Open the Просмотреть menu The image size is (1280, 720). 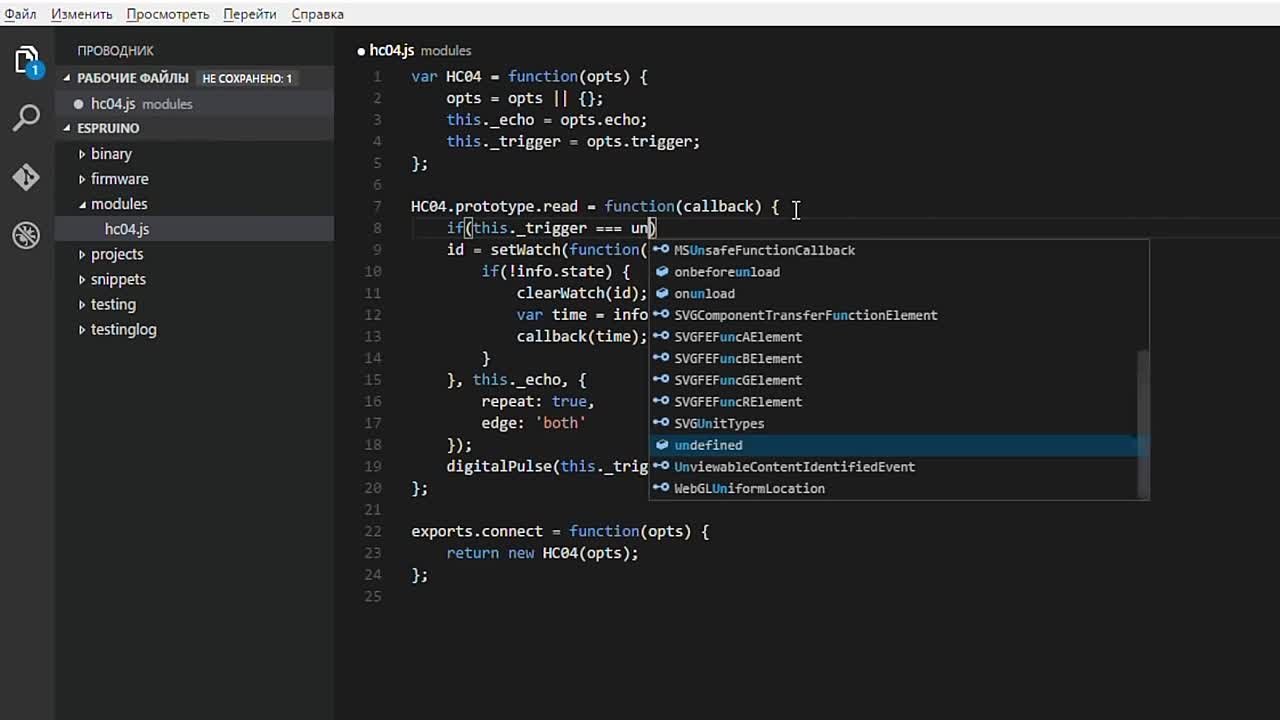pyautogui.click(x=168, y=14)
